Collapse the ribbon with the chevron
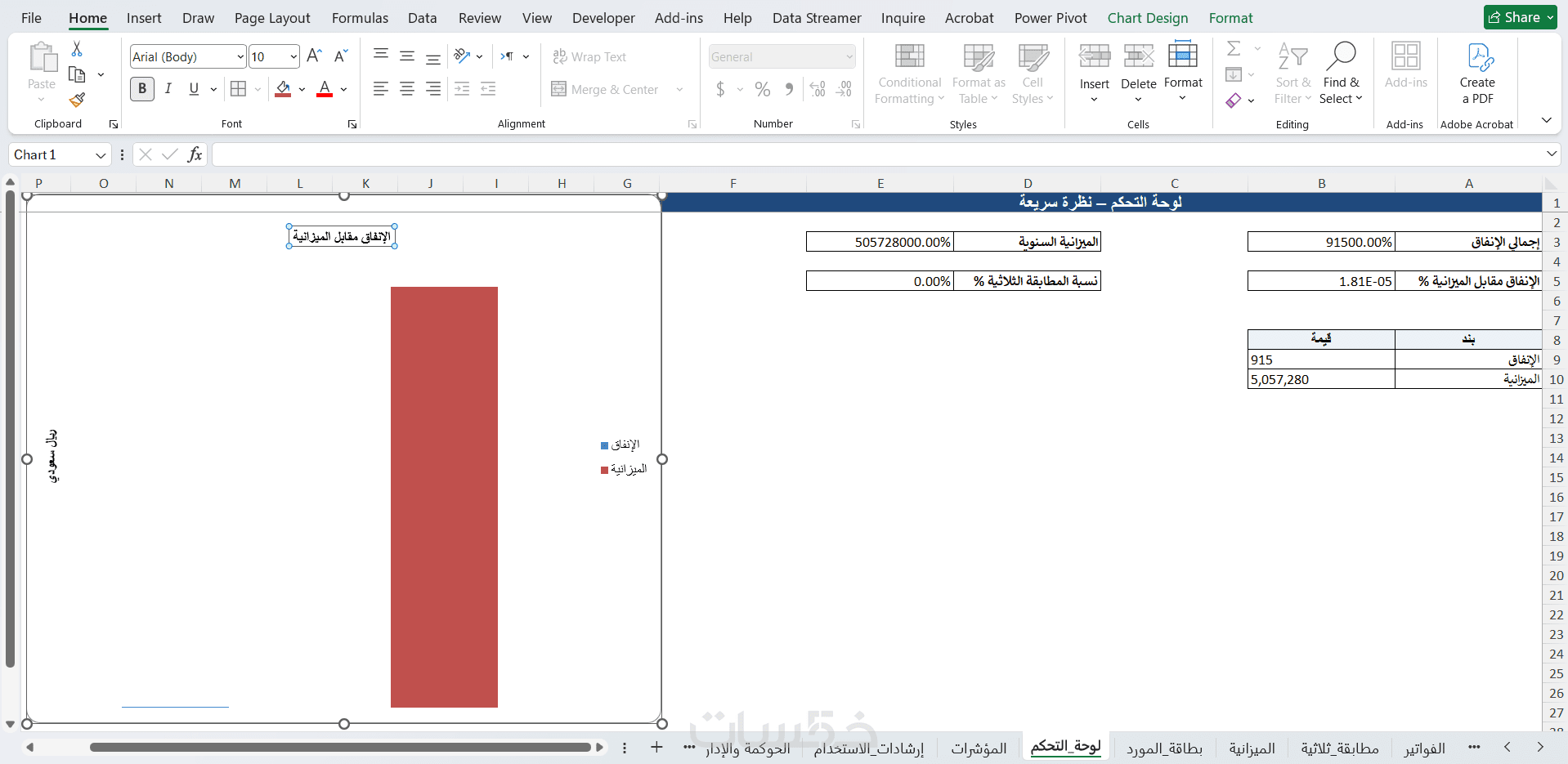 [x=1547, y=120]
